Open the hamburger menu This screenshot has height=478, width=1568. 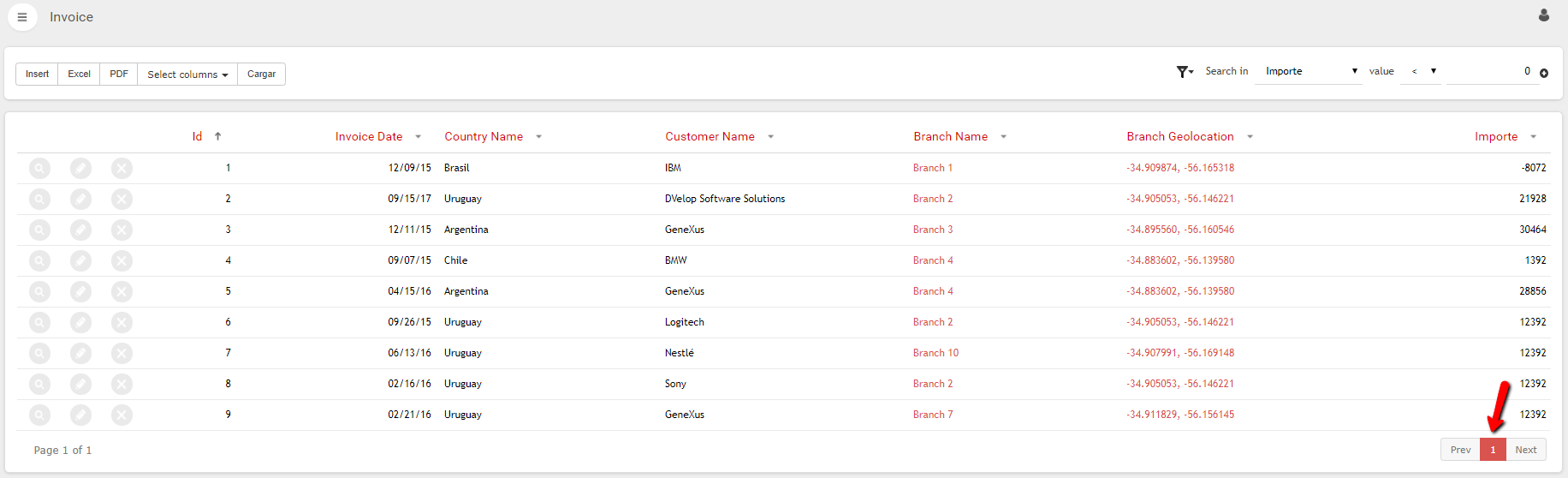point(22,17)
